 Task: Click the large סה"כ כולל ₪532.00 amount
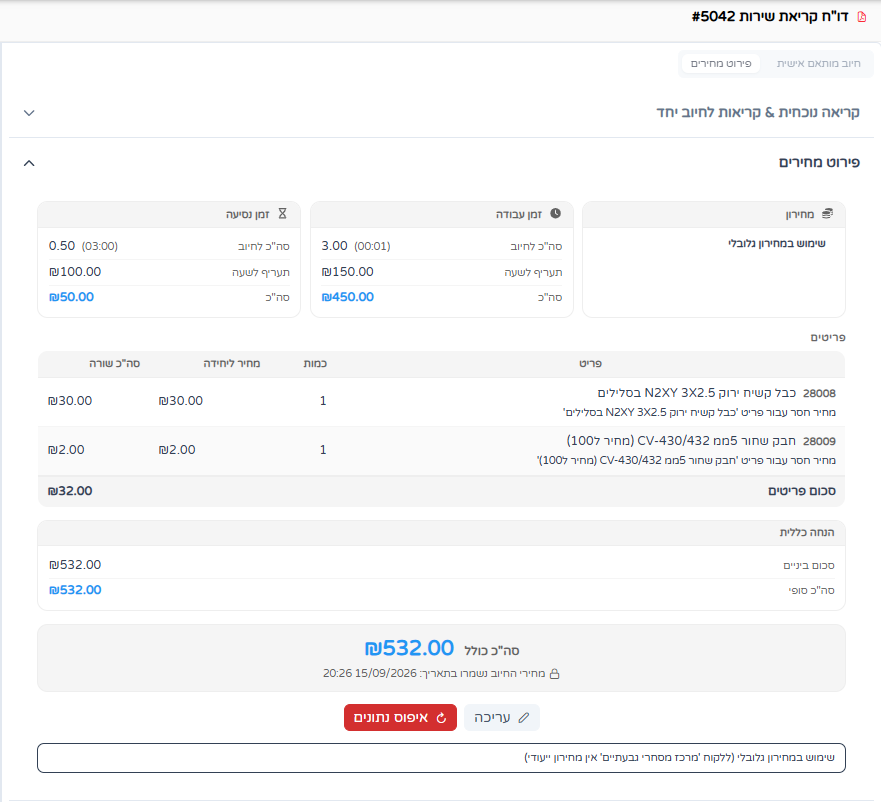409,648
